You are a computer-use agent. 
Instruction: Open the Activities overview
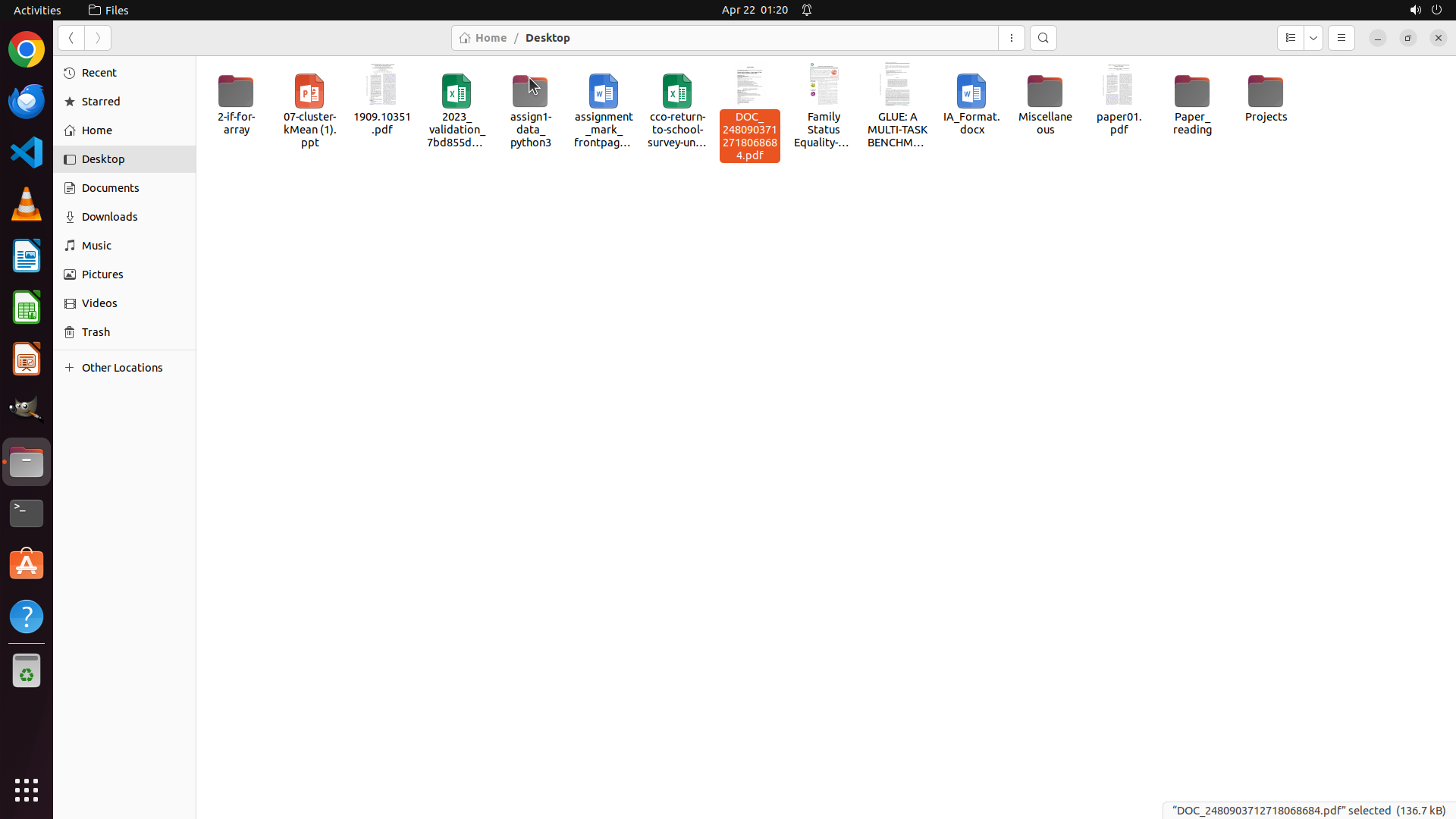tap(37, 10)
